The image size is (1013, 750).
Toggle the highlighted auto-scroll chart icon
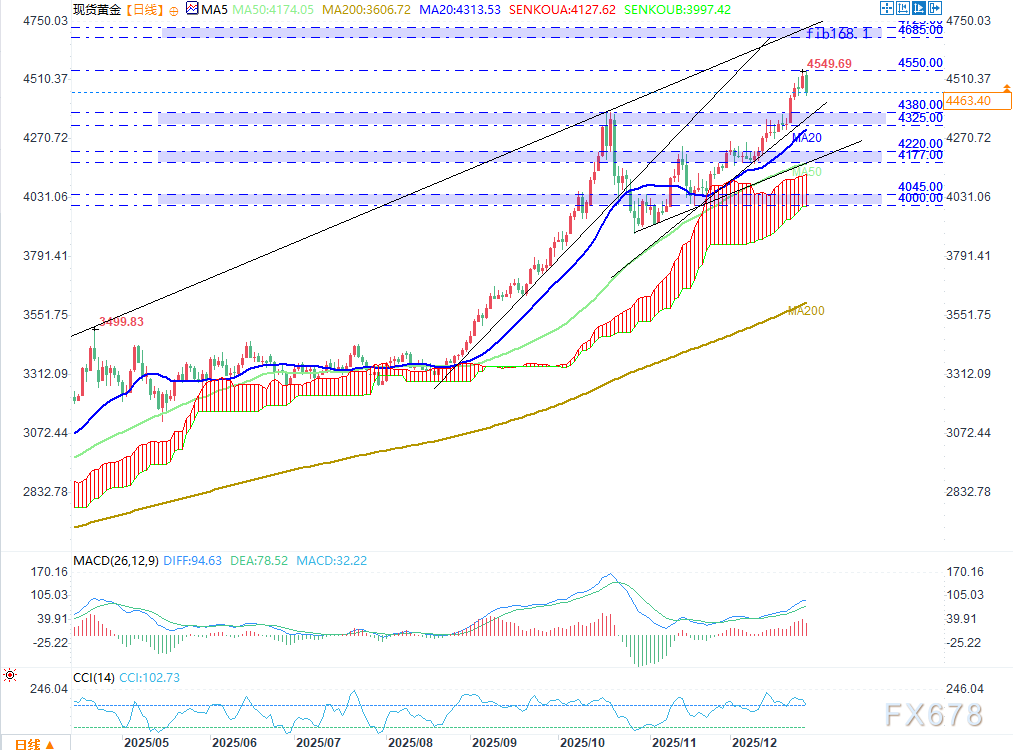pos(919,8)
